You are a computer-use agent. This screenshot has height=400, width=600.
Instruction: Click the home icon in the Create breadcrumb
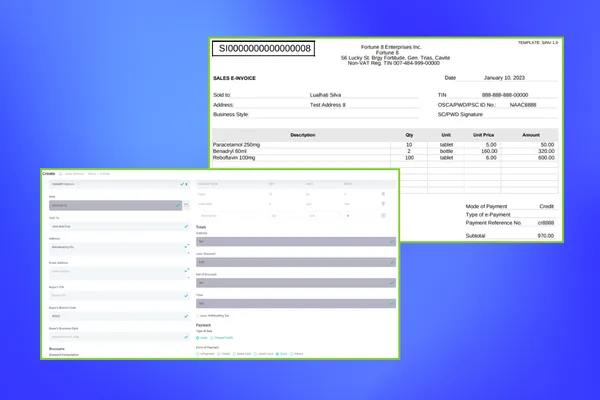(x=60, y=174)
